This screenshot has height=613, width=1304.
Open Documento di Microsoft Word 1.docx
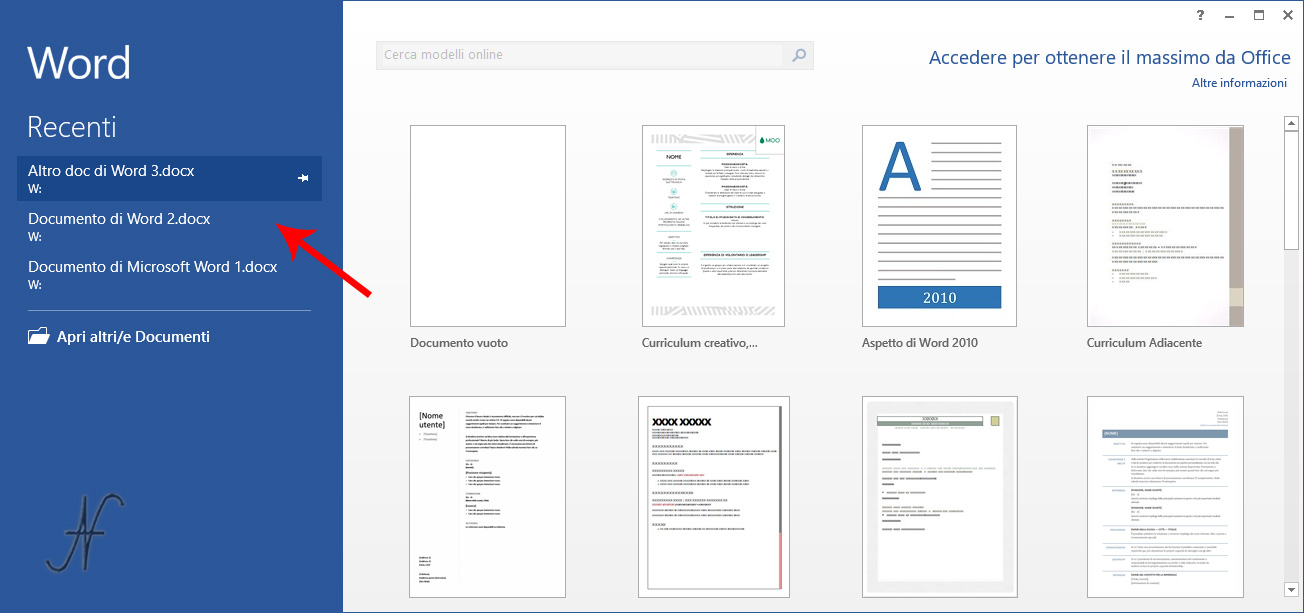pyautogui.click(x=169, y=274)
